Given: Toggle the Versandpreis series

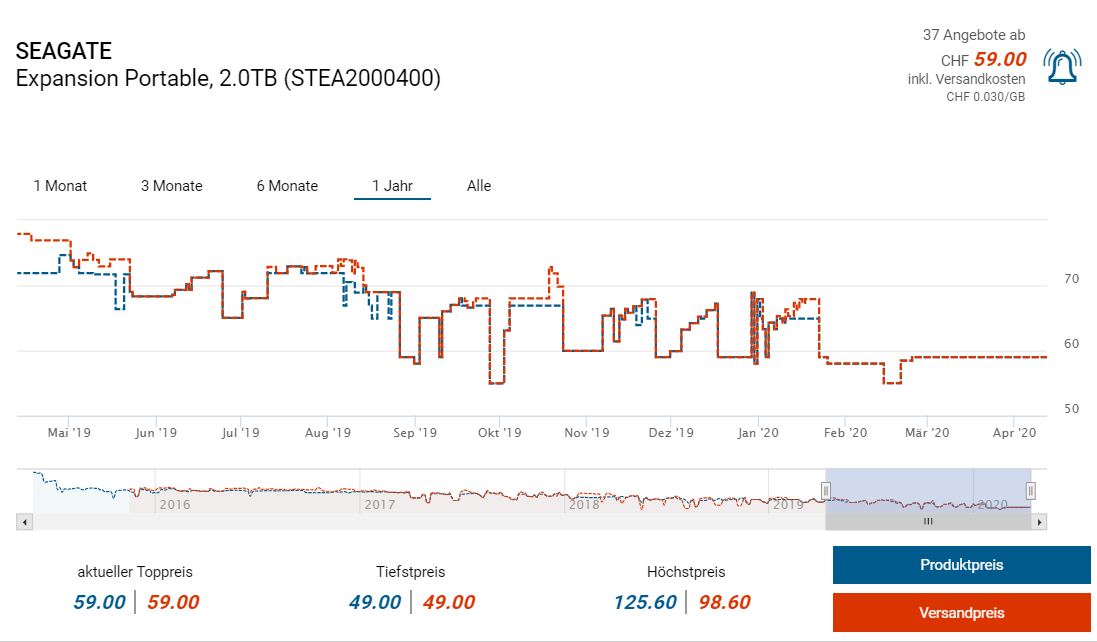Looking at the screenshot, I should pos(961,612).
